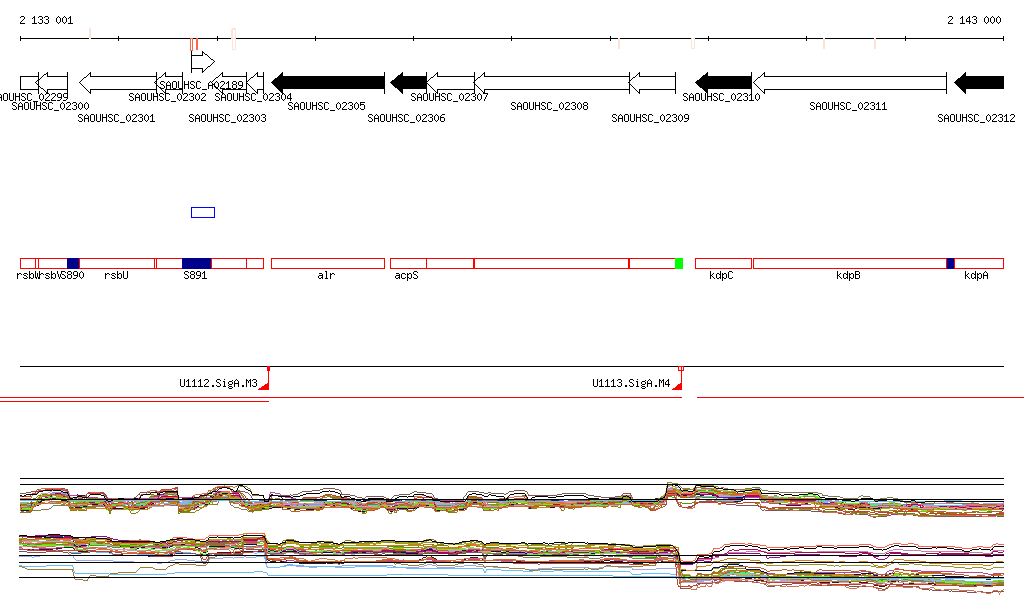Select the long white SAOUHSC_02311 gene arrow
The width and height of the screenshot is (1024, 611).
tap(849, 82)
